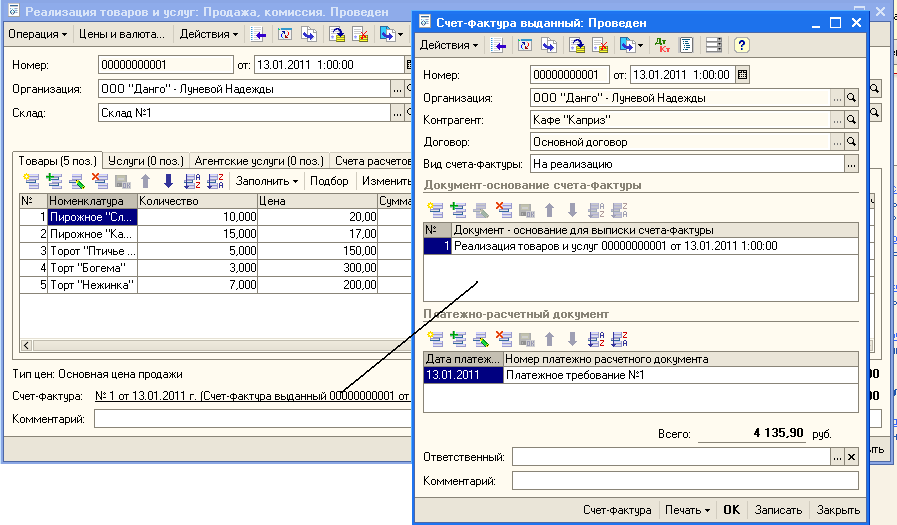
Task: Open Действия dropdown in invoice window
Action: 448,45
